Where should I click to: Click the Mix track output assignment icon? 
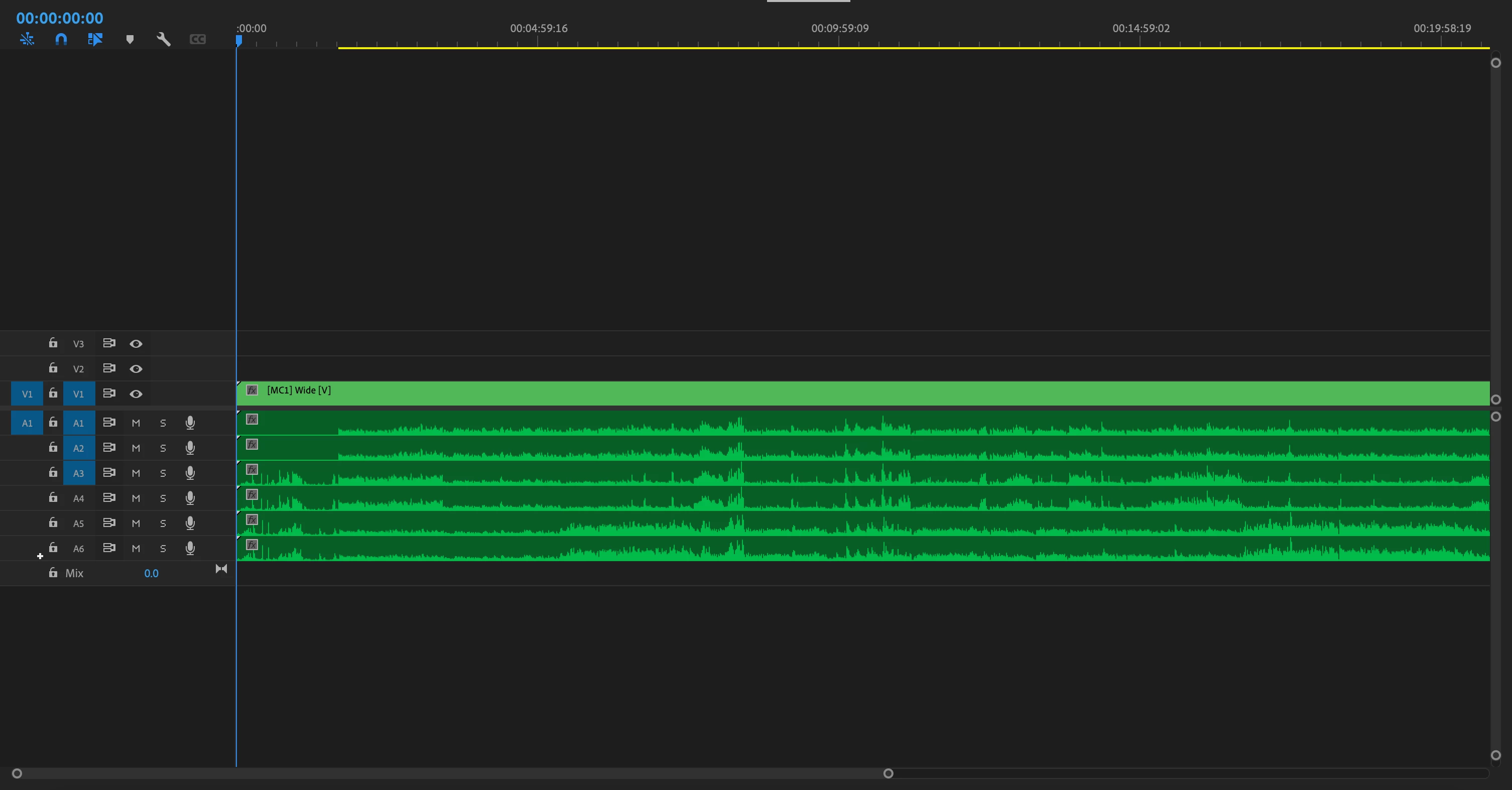click(221, 569)
